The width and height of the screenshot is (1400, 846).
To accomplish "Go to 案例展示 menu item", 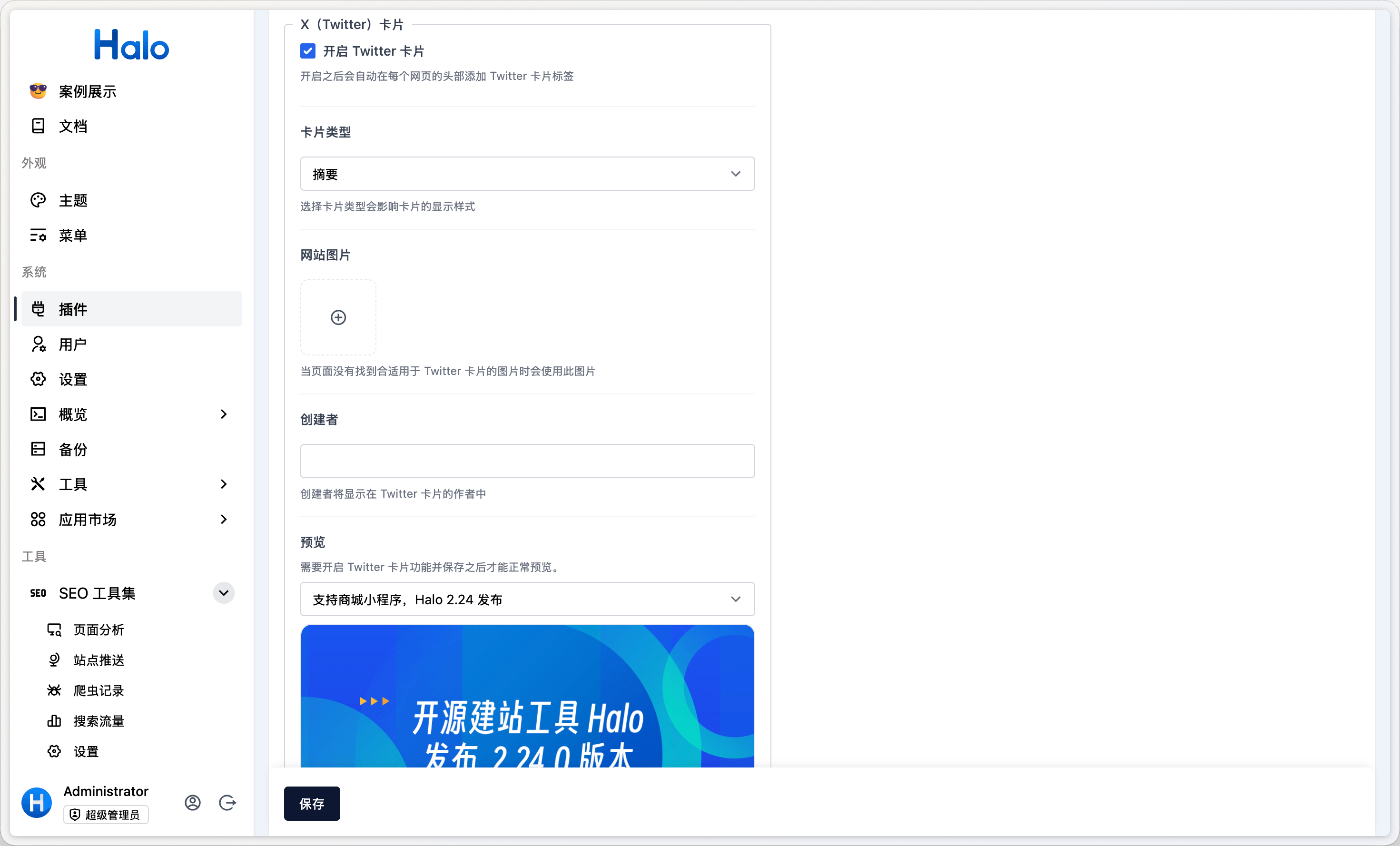I will [x=132, y=91].
